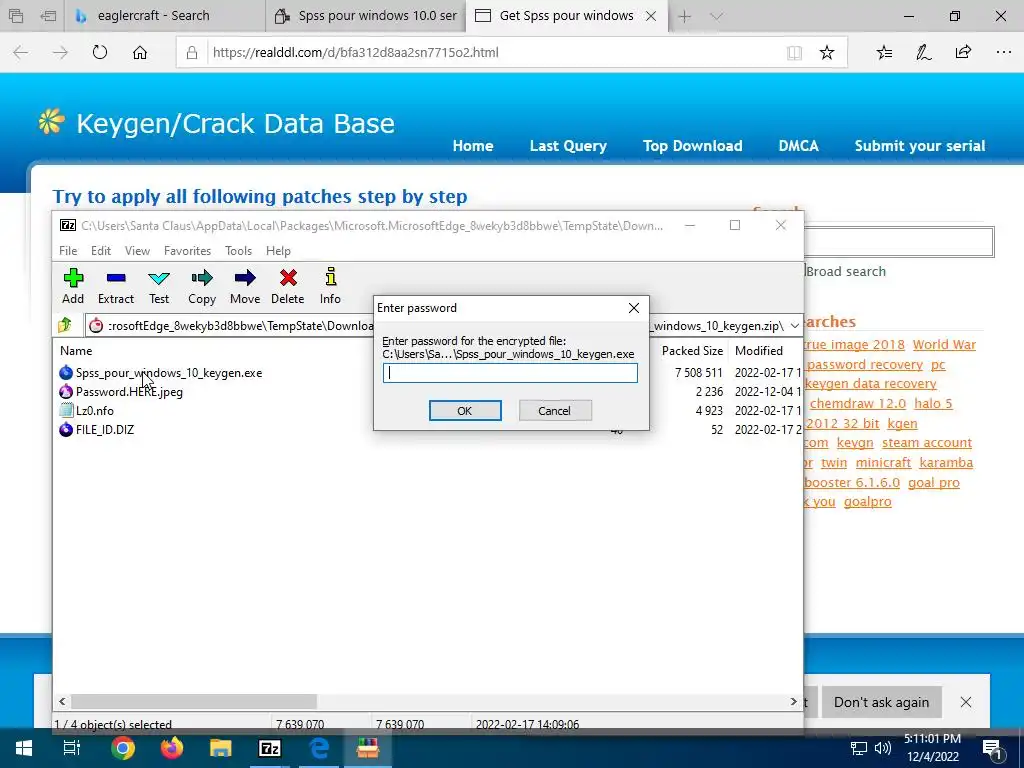Viewport: 1024px width, 768px height.
Task: Click the scroll right arrow in 7-Zip
Action: (793, 701)
